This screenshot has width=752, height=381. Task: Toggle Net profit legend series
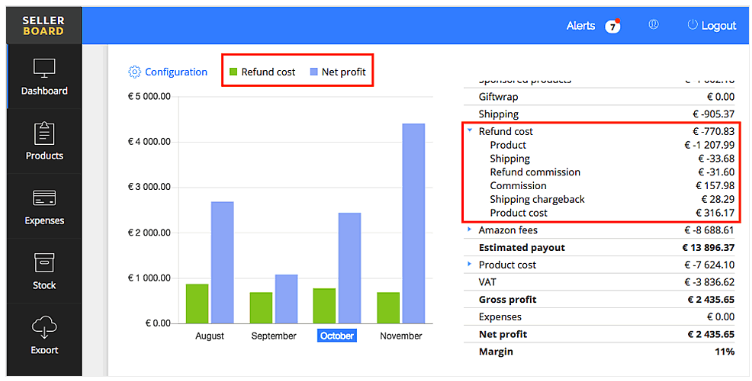[338, 72]
